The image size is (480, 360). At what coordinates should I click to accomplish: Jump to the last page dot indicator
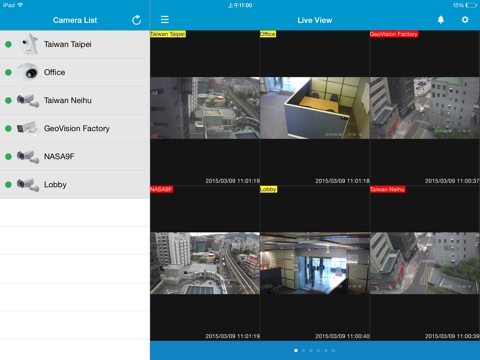[x=333, y=350]
